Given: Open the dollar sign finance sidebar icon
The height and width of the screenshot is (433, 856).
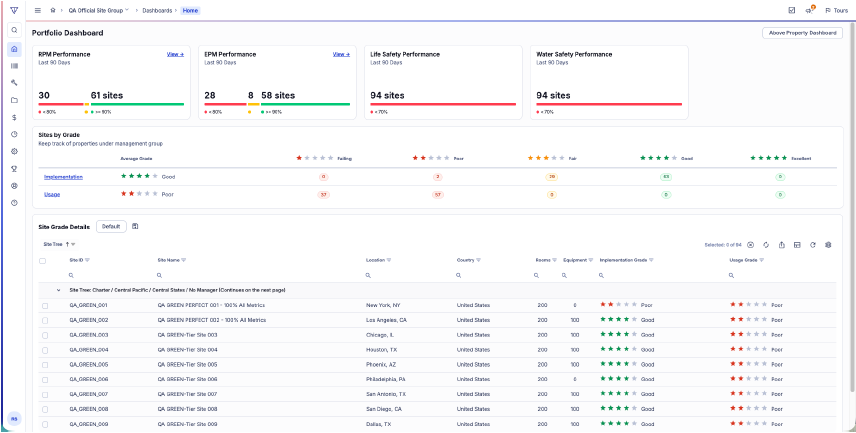Looking at the screenshot, I should pyautogui.click(x=14, y=117).
